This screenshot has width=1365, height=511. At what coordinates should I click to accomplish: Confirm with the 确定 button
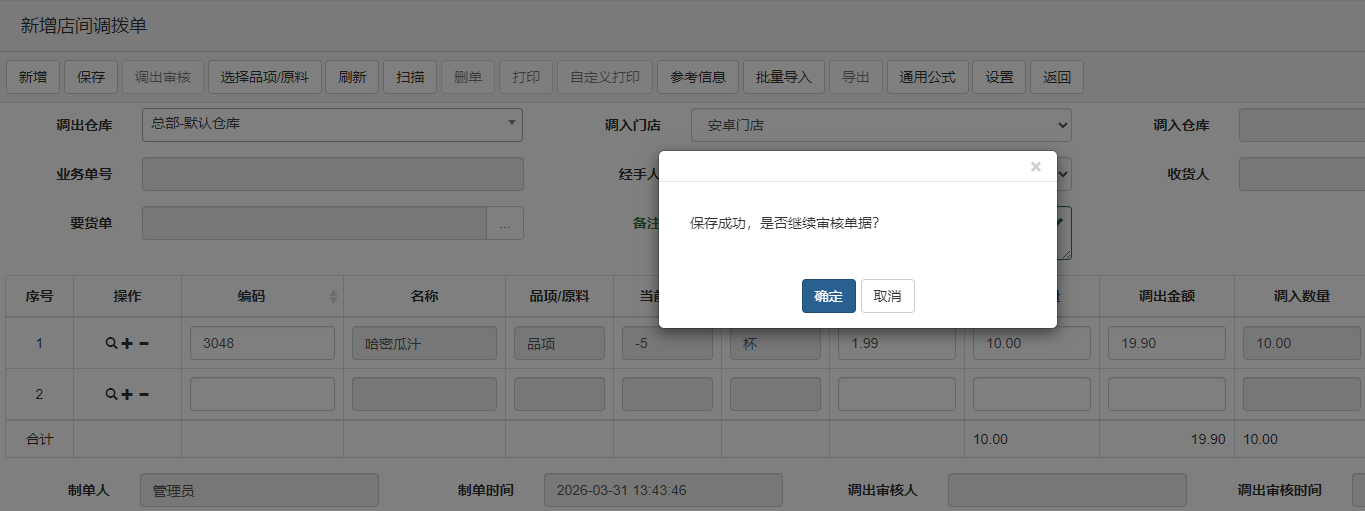pyautogui.click(x=828, y=296)
